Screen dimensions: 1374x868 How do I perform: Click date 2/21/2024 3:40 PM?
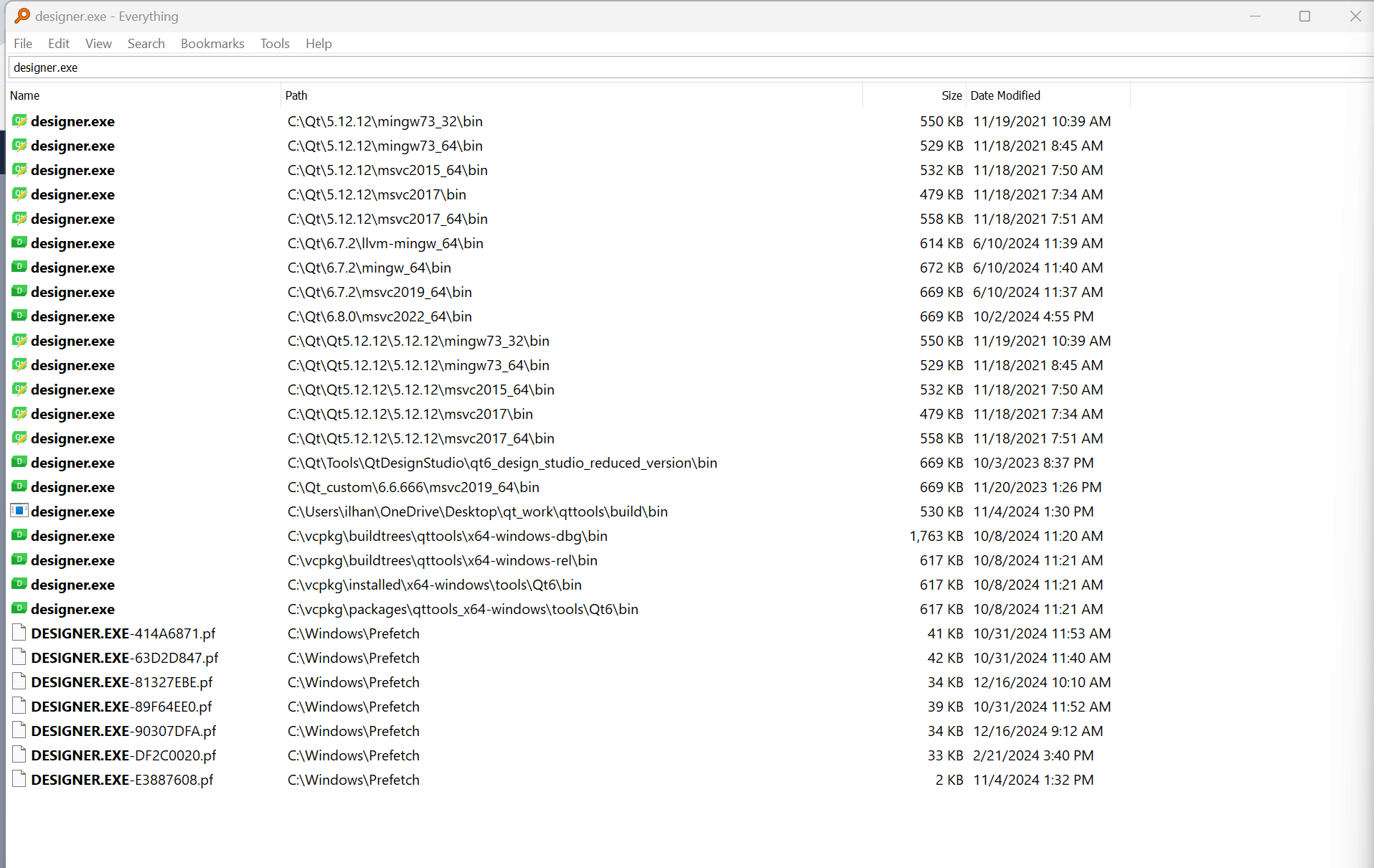click(x=1033, y=755)
